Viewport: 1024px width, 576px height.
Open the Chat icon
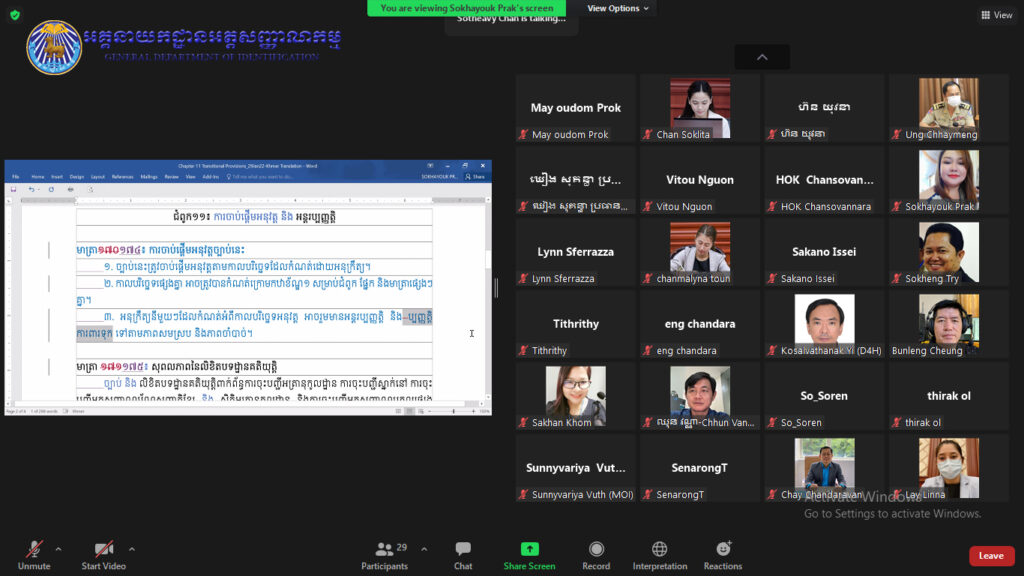pyautogui.click(x=463, y=549)
